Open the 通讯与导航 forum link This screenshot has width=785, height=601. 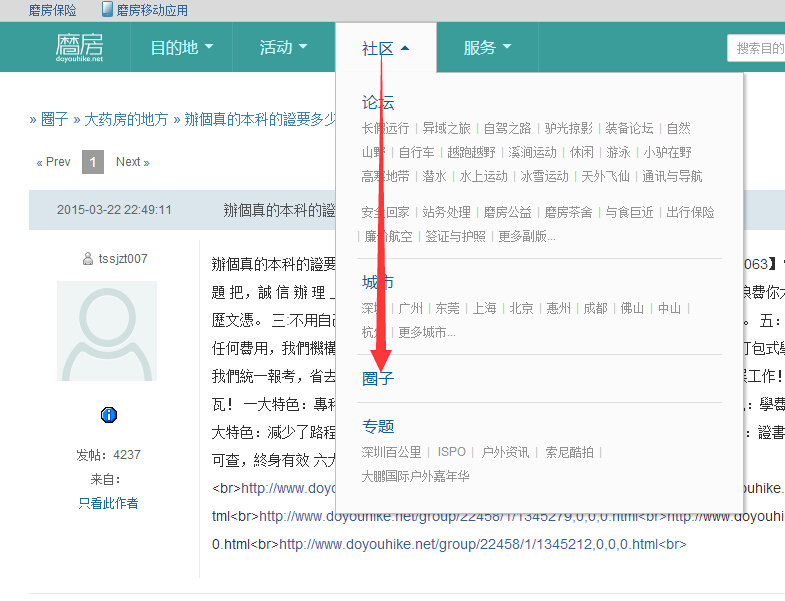pos(672,176)
